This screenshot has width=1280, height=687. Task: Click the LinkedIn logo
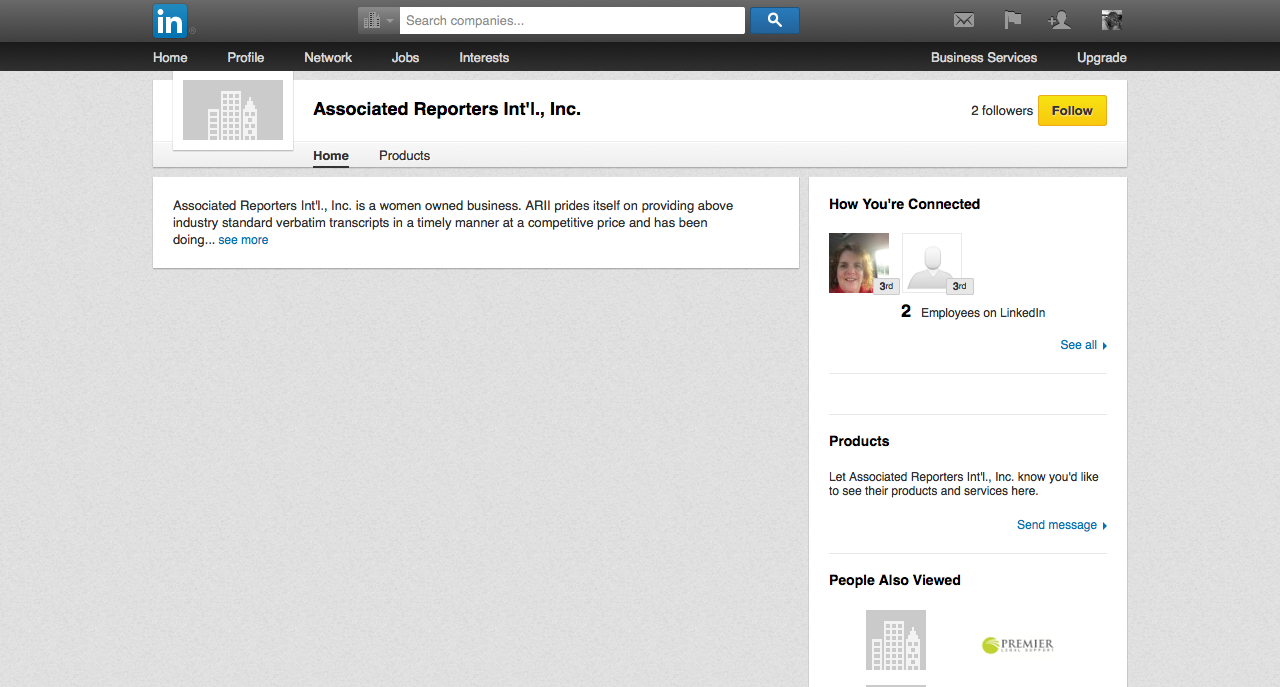pyautogui.click(x=170, y=20)
